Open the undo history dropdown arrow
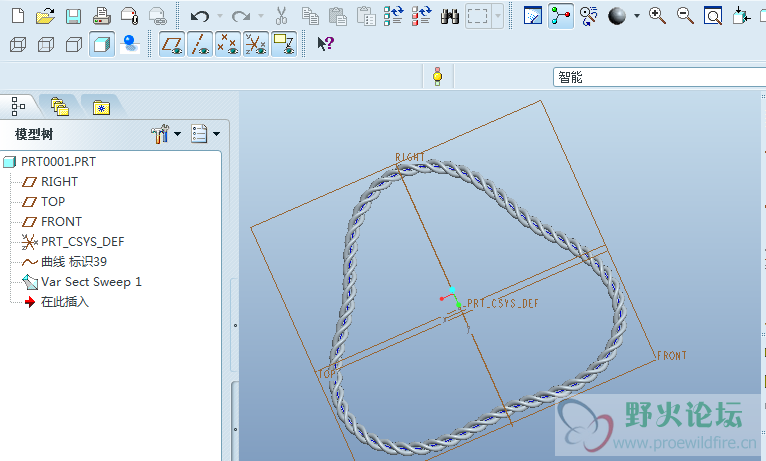The image size is (766, 461). (219, 17)
